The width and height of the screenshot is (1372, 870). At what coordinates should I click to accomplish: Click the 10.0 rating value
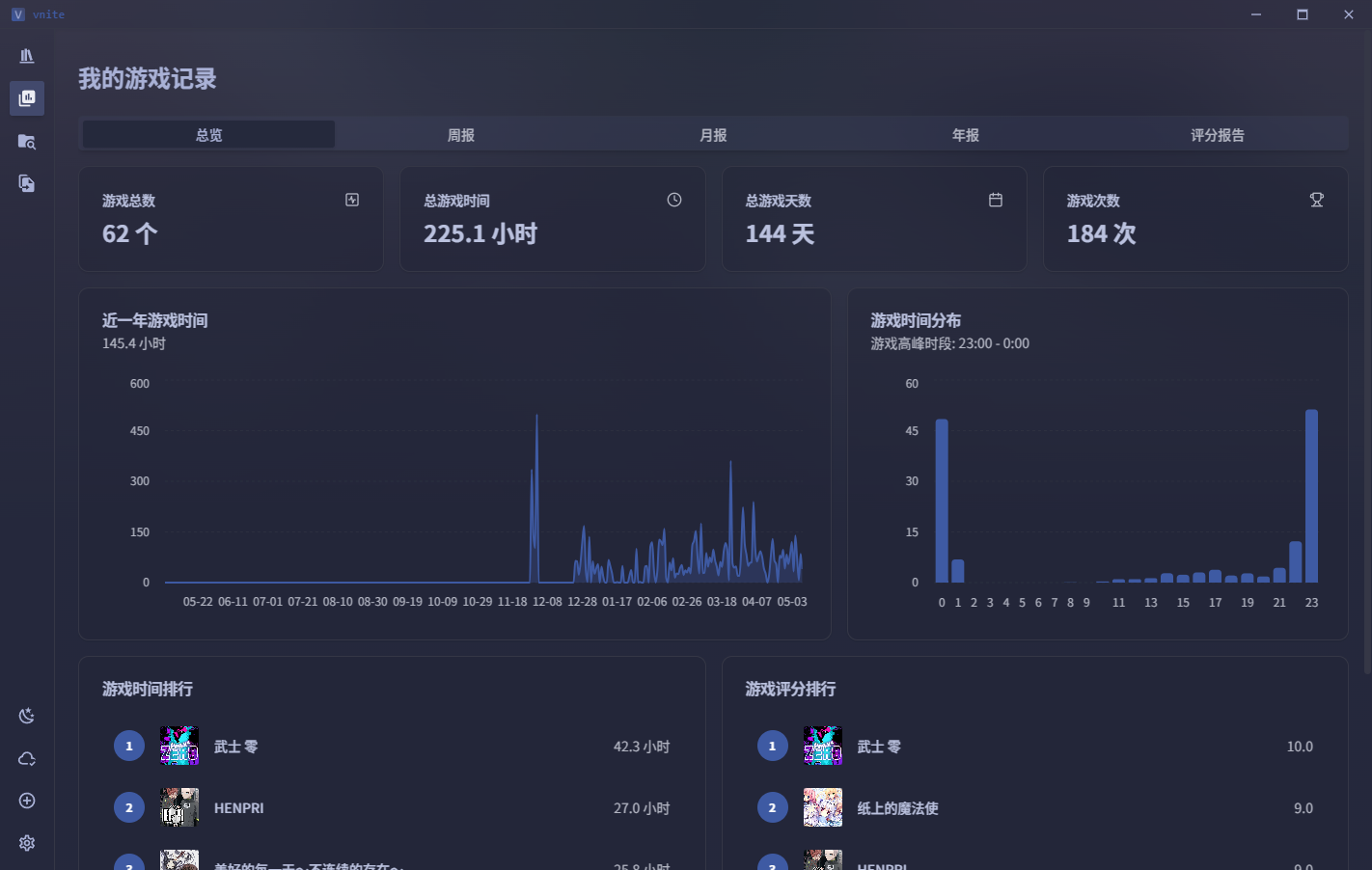1300,747
